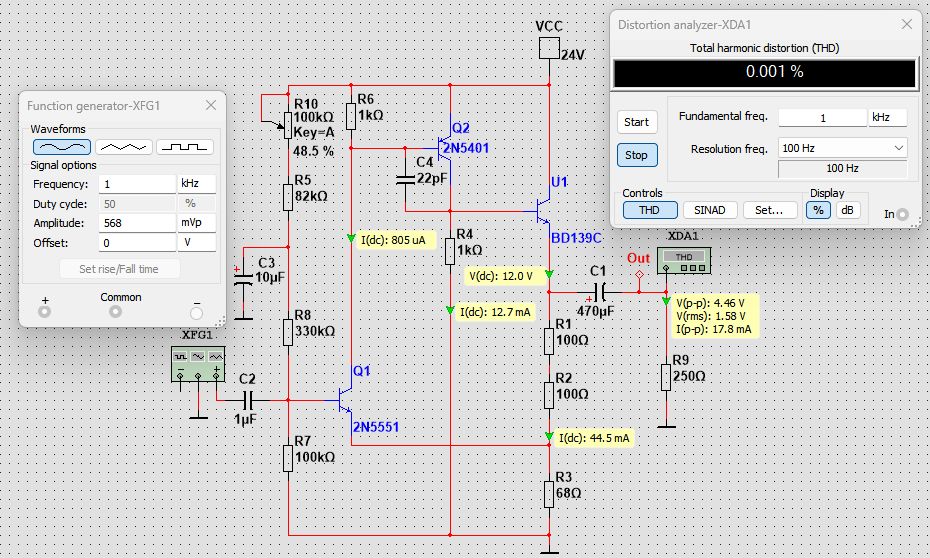Click the plus terminal of function generator
The height and width of the screenshot is (558, 930).
coord(44,312)
